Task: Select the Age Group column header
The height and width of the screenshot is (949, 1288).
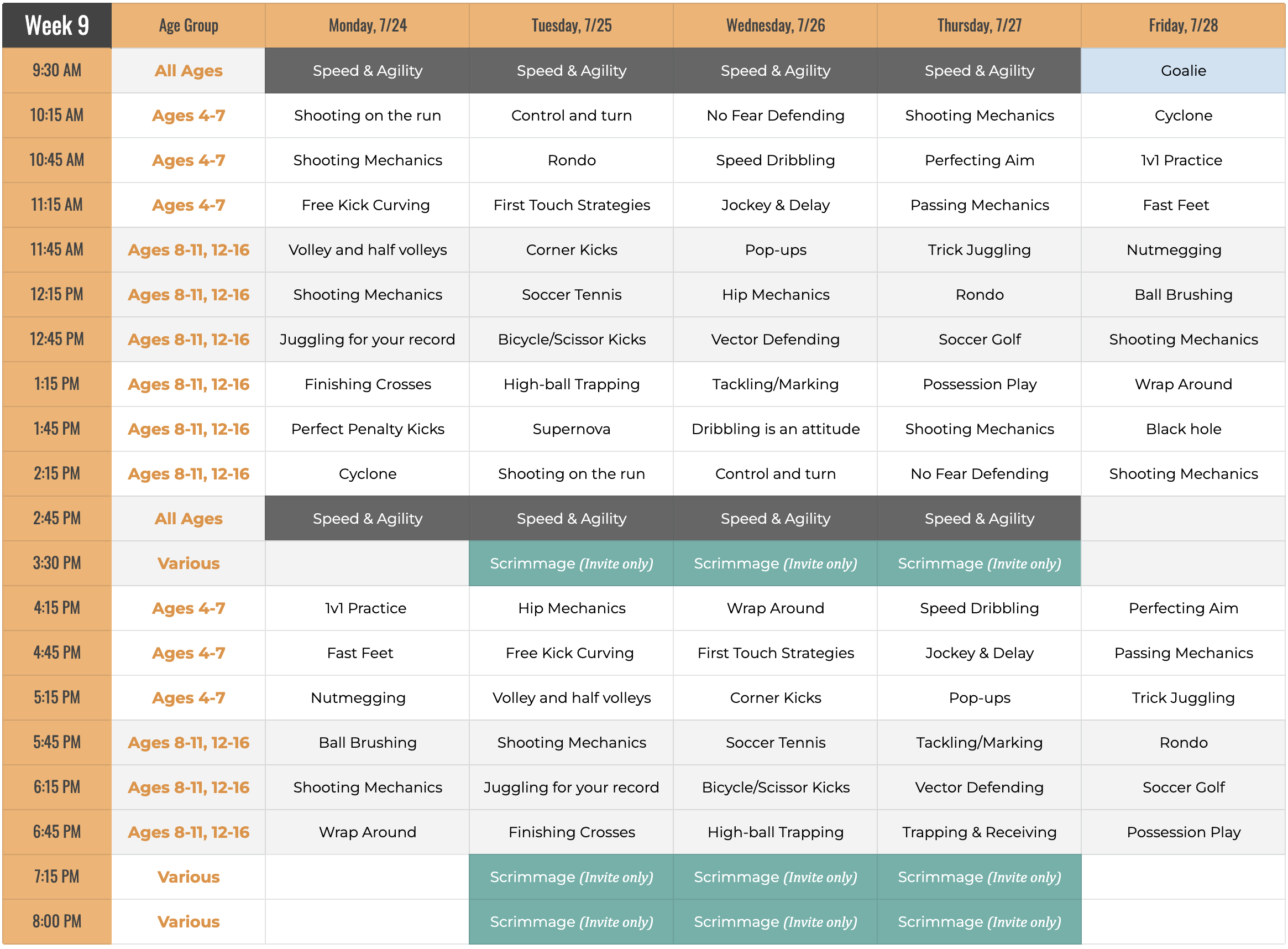Action: pyautogui.click(x=189, y=25)
